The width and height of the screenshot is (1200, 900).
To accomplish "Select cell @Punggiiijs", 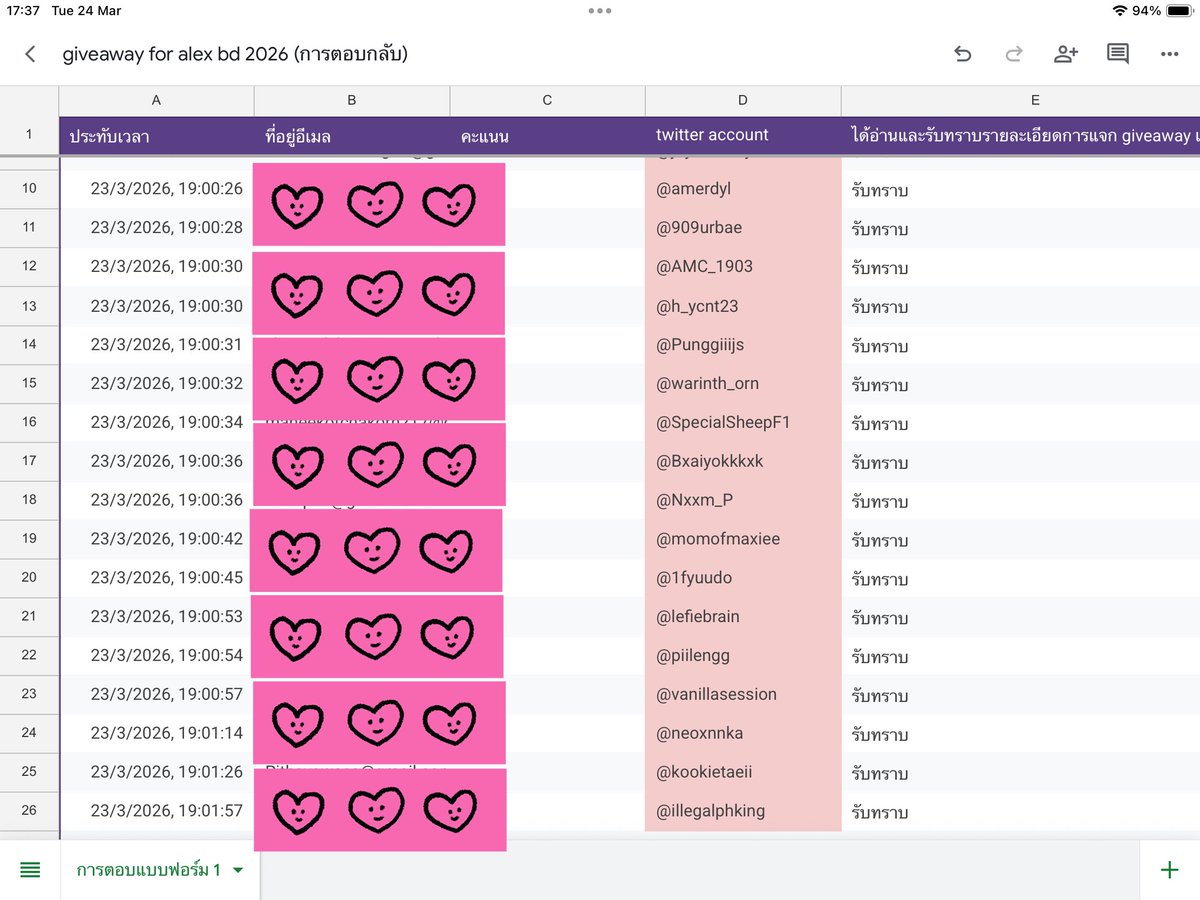I will (743, 344).
